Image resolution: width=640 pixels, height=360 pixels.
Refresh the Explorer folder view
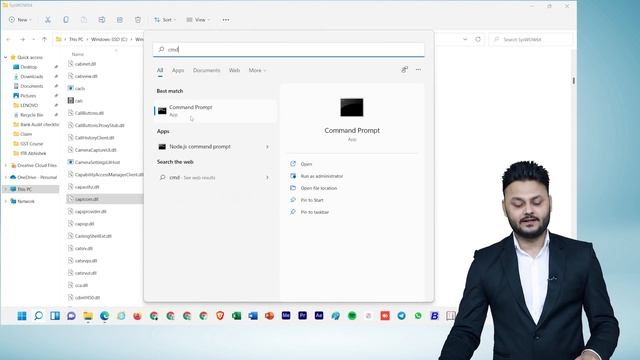[478, 39]
